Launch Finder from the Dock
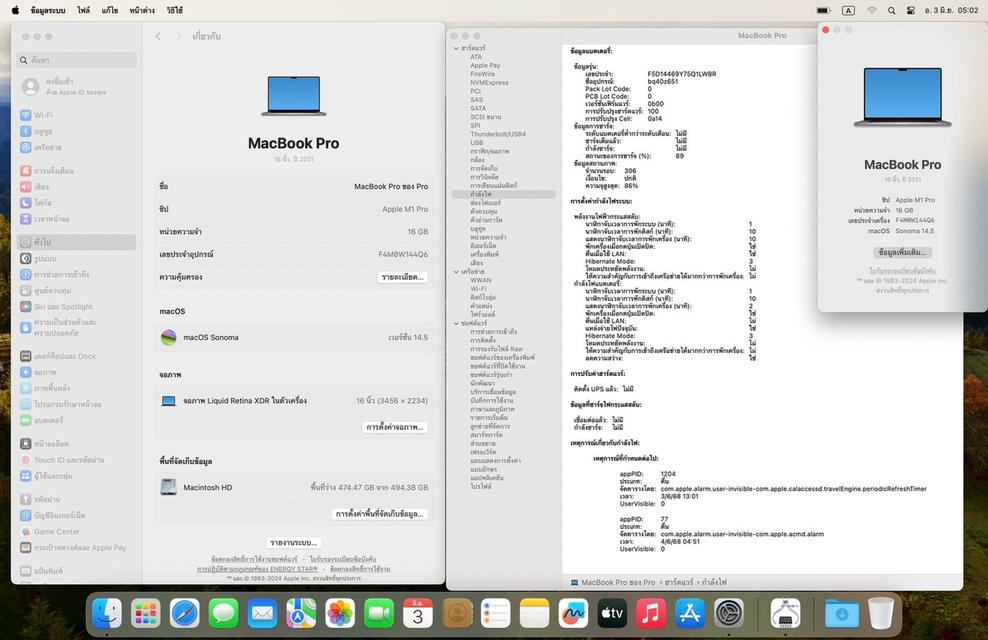 click(106, 613)
